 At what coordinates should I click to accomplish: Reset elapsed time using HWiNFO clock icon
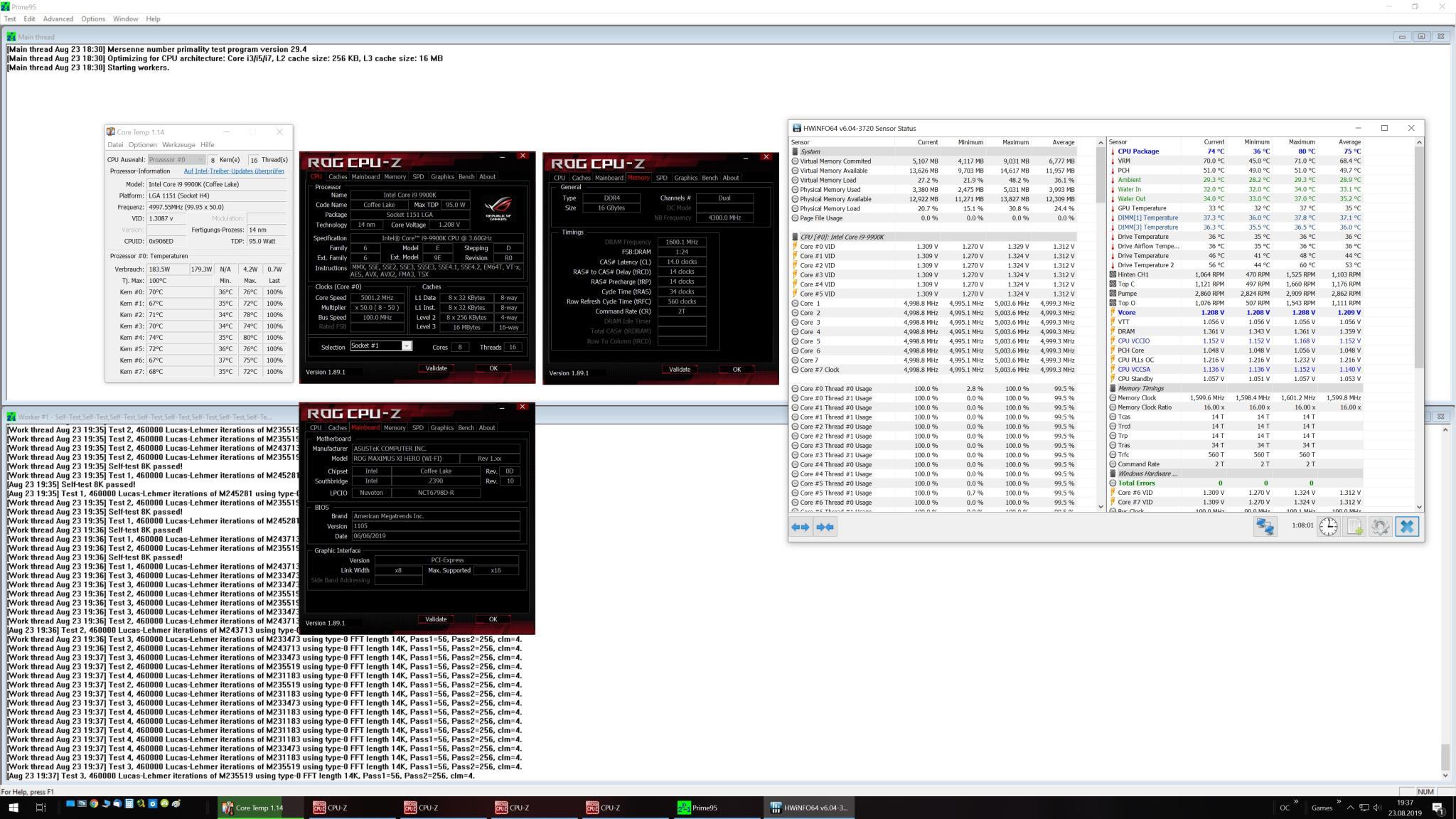(x=1329, y=526)
